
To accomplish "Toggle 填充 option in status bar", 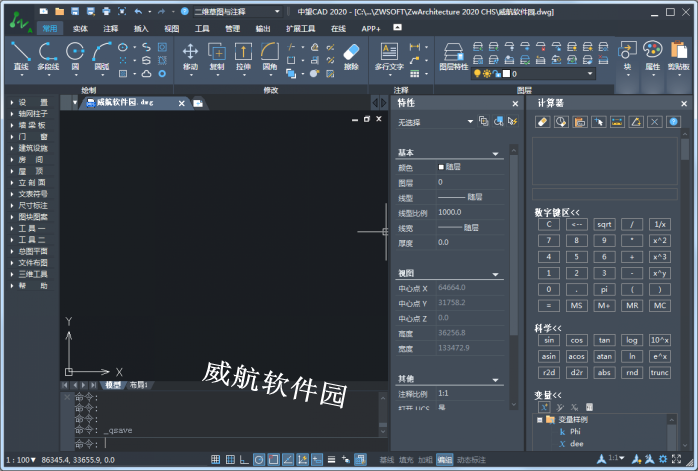I will (406, 460).
